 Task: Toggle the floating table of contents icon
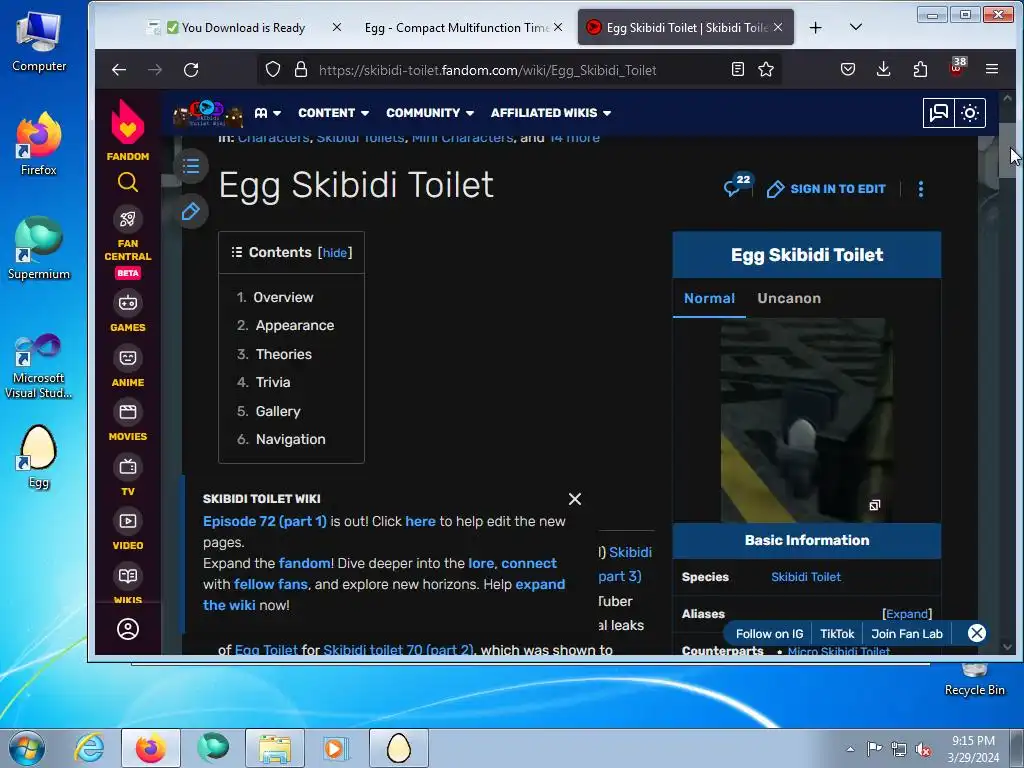[191, 166]
